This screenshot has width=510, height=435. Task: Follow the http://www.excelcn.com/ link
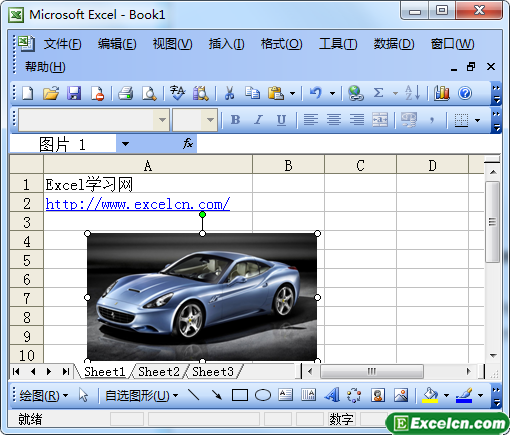pyautogui.click(x=138, y=204)
